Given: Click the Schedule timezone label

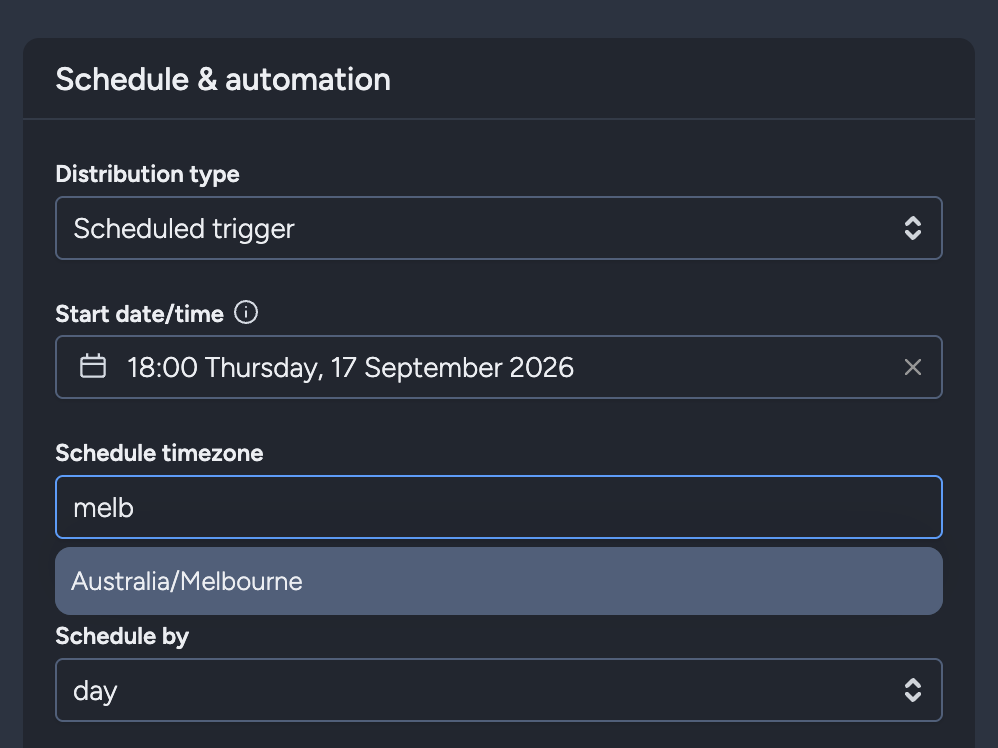Looking at the screenshot, I should pos(159,453).
